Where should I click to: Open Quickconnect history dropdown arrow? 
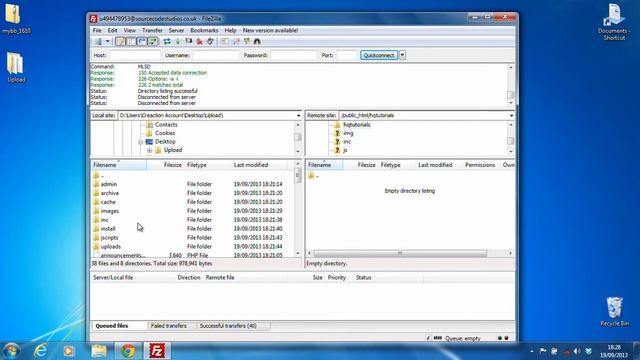402,55
